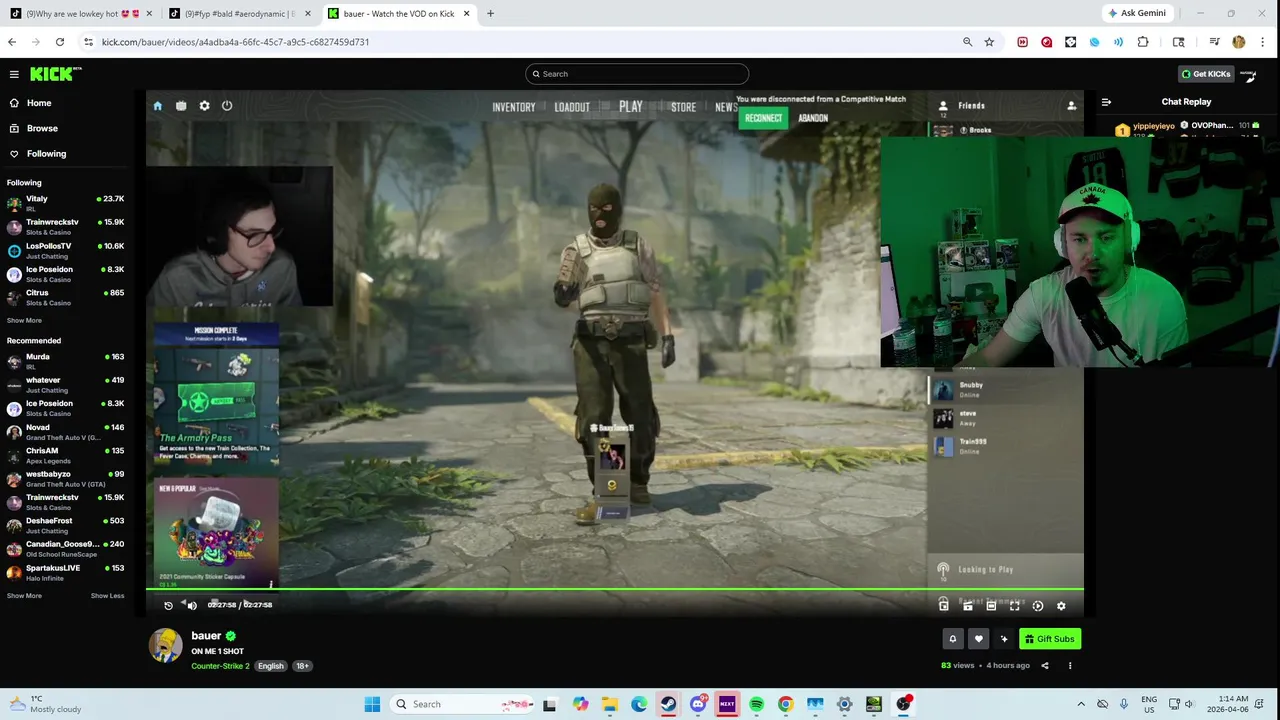Screen dimensions: 1280x720
Task: Click the red fast-forward extension icon
Action: click(x=1022, y=42)
